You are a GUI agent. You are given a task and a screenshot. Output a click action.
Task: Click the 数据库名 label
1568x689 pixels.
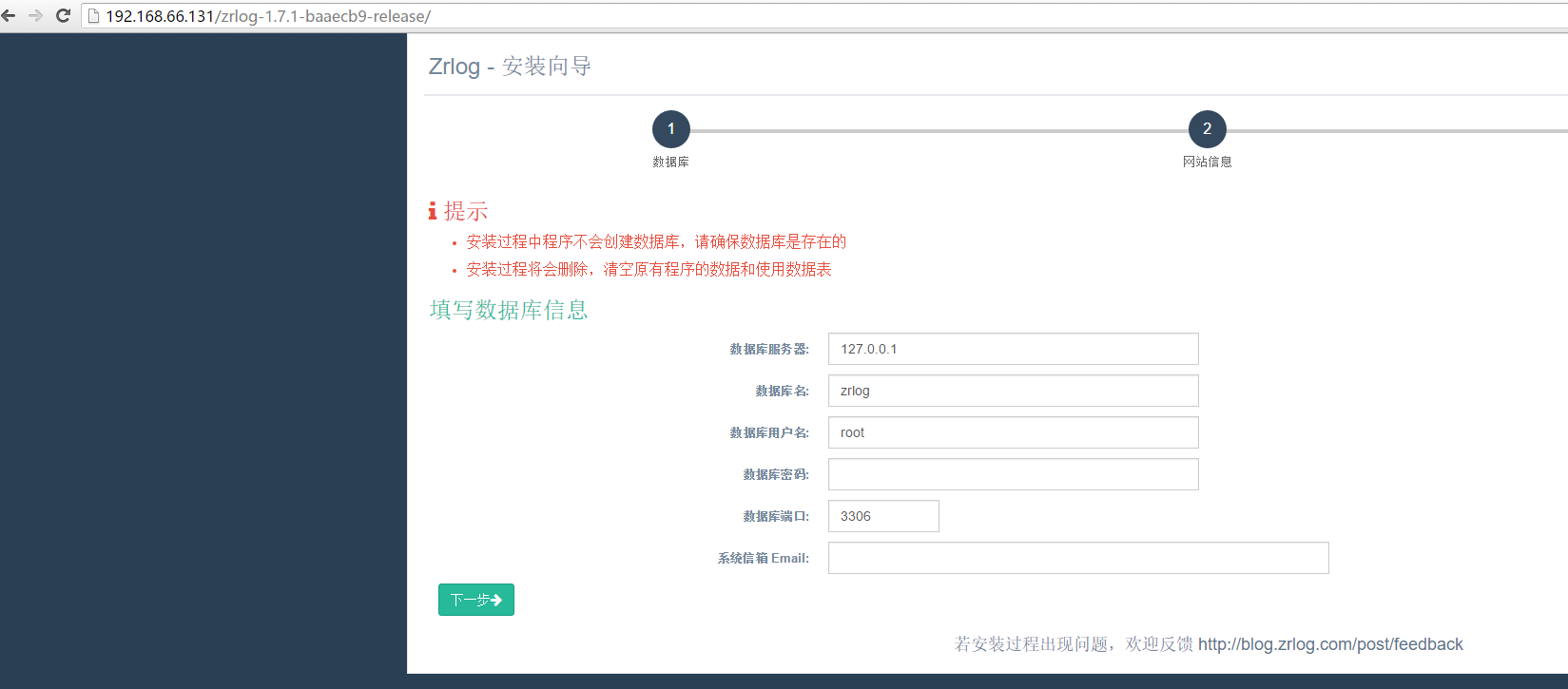pos(783,391)
